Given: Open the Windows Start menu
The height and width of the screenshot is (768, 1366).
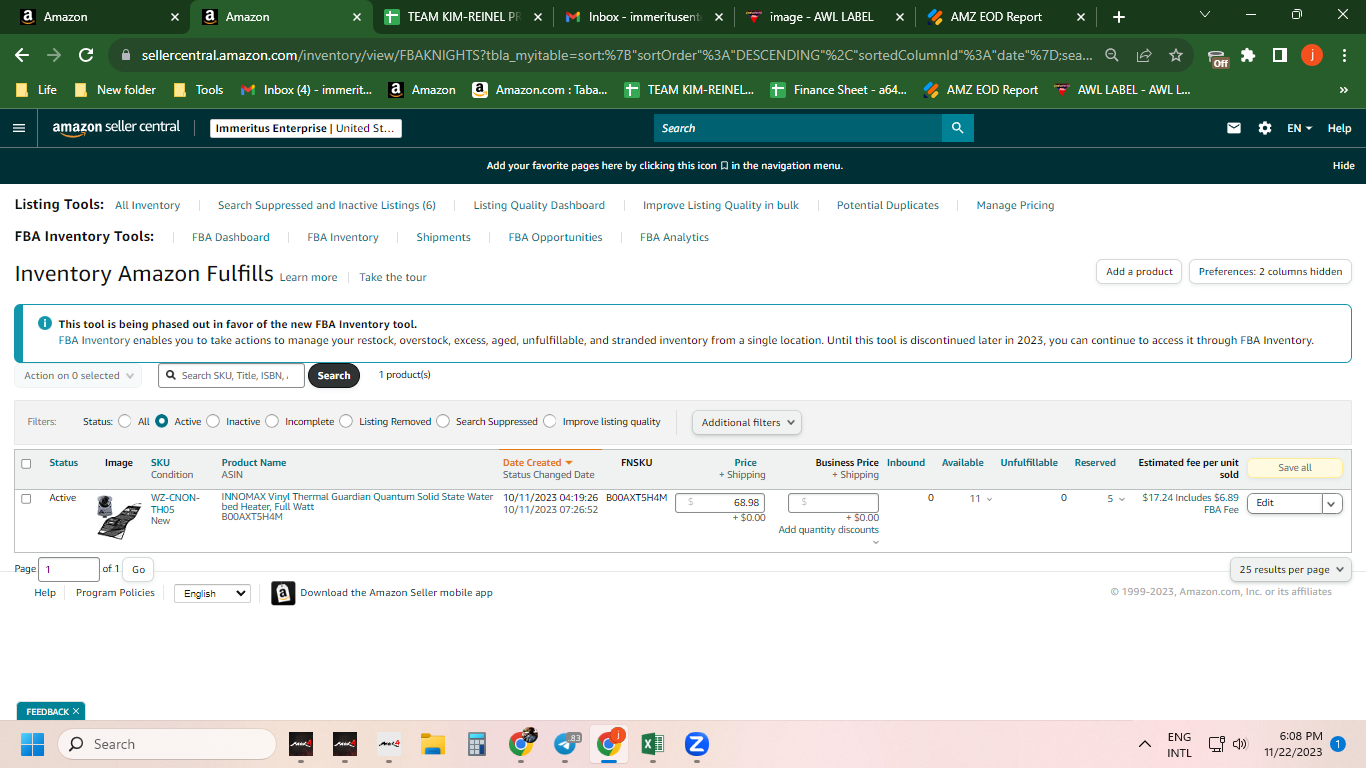Looking at the screenshot, I should point(33,744).
